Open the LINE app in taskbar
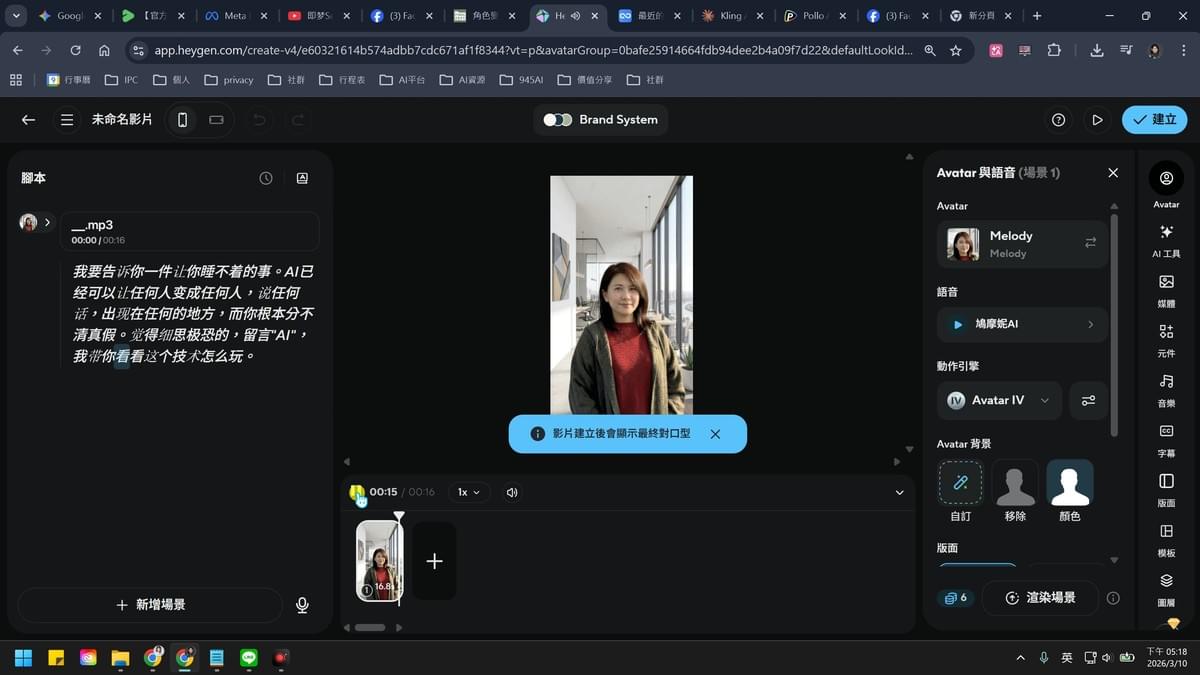 click(x=249, y=657)
